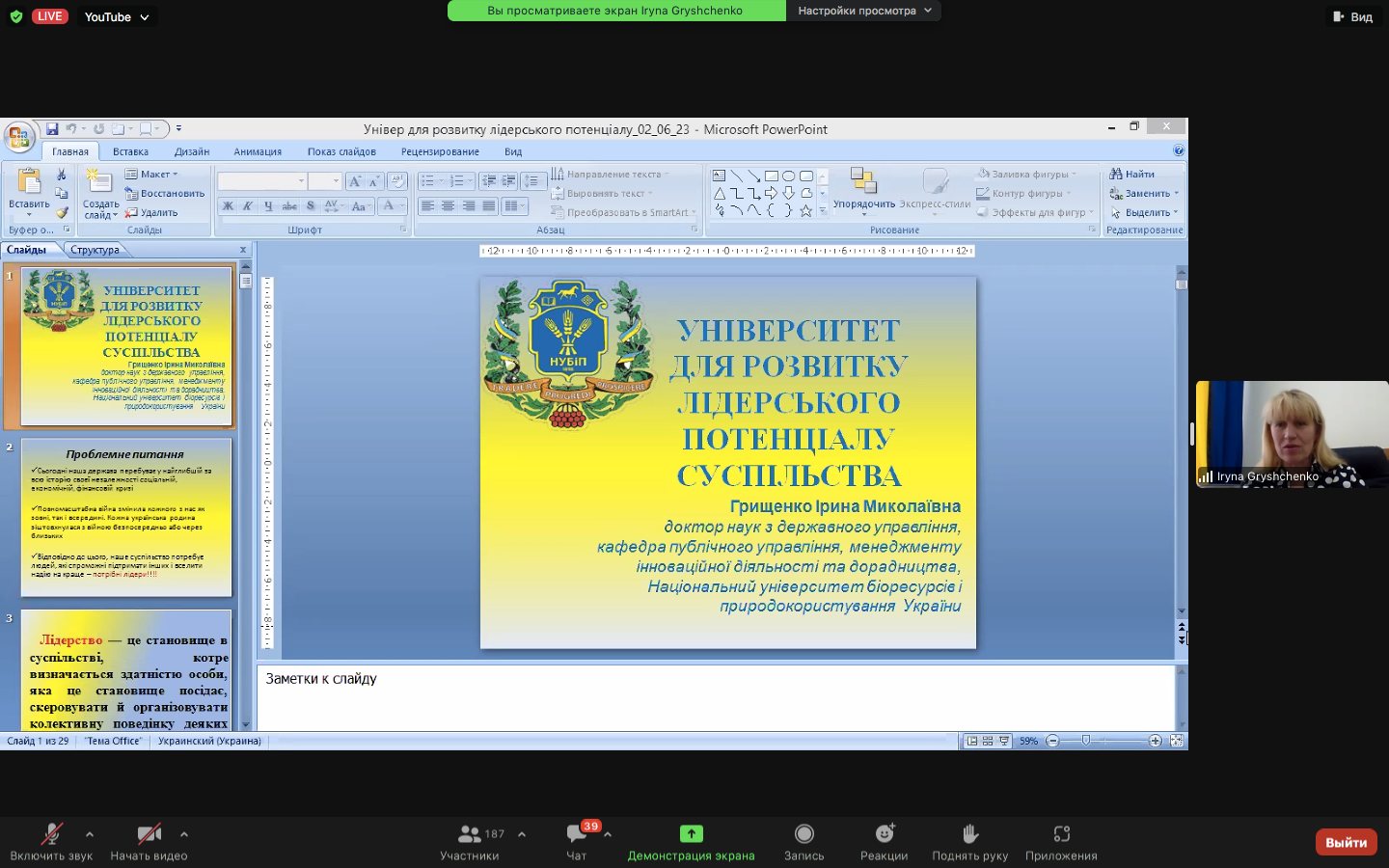Open the Структура outline tab
Screen dimensions: 1389x868
[95, 250]
